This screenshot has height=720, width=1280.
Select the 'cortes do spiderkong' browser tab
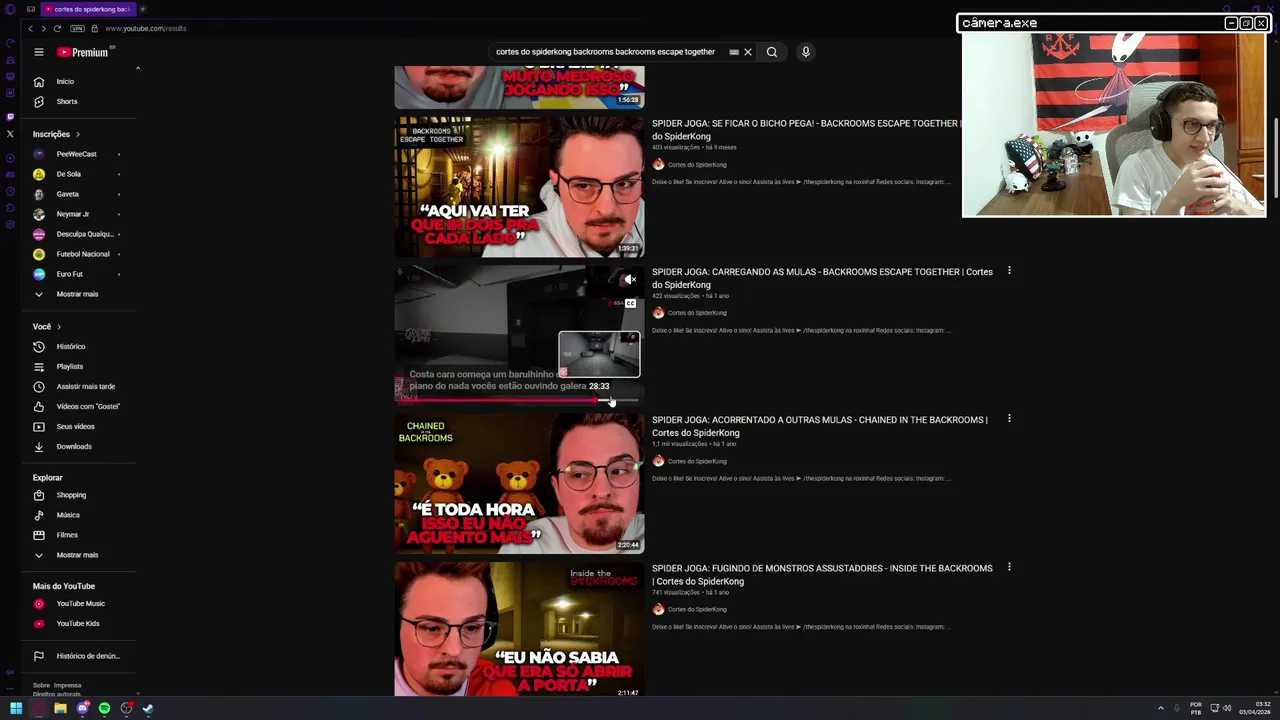coord(90,9)
